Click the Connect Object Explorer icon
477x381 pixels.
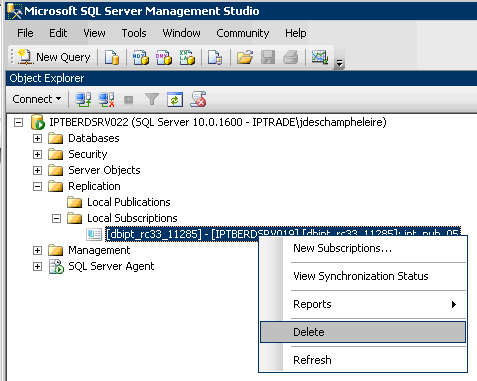83,99
